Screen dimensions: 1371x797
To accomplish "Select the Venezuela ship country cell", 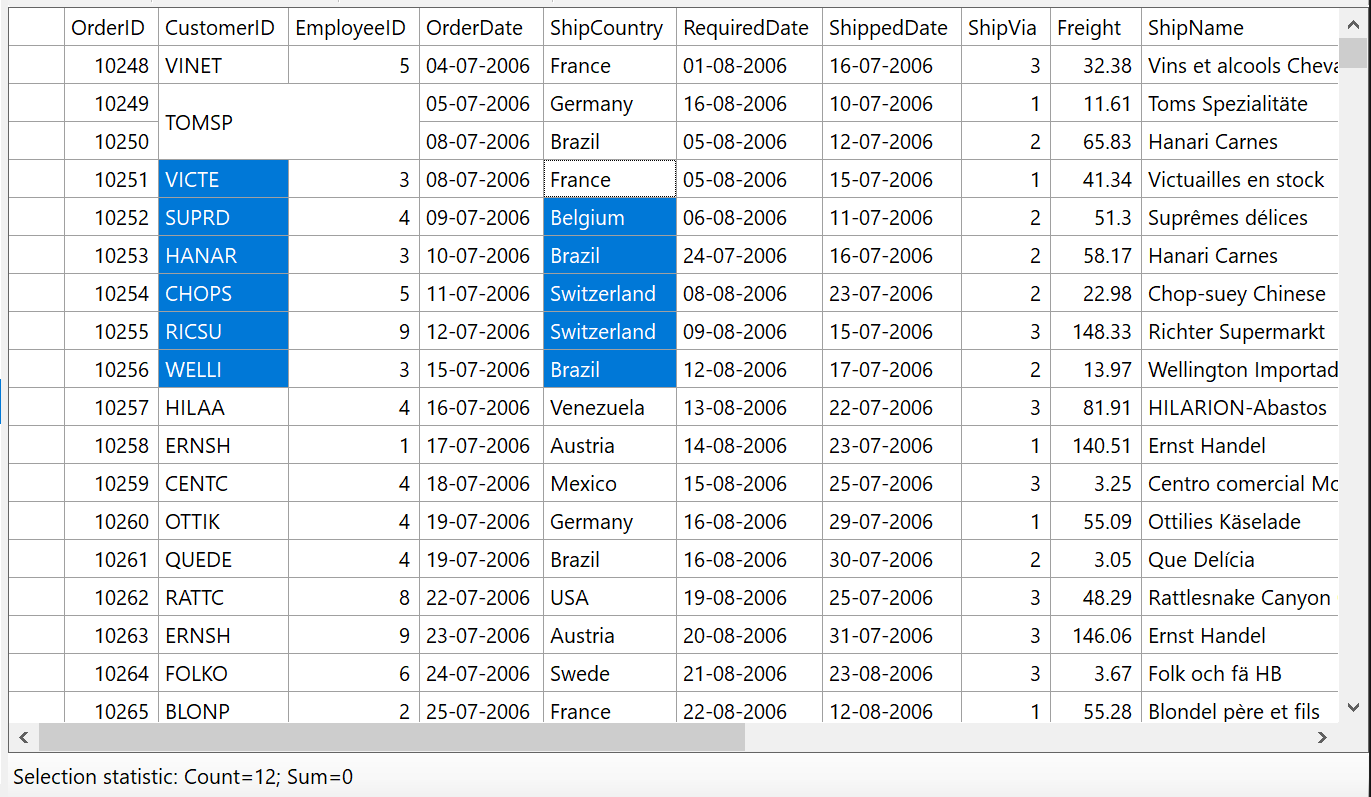I will click(610, 408).
